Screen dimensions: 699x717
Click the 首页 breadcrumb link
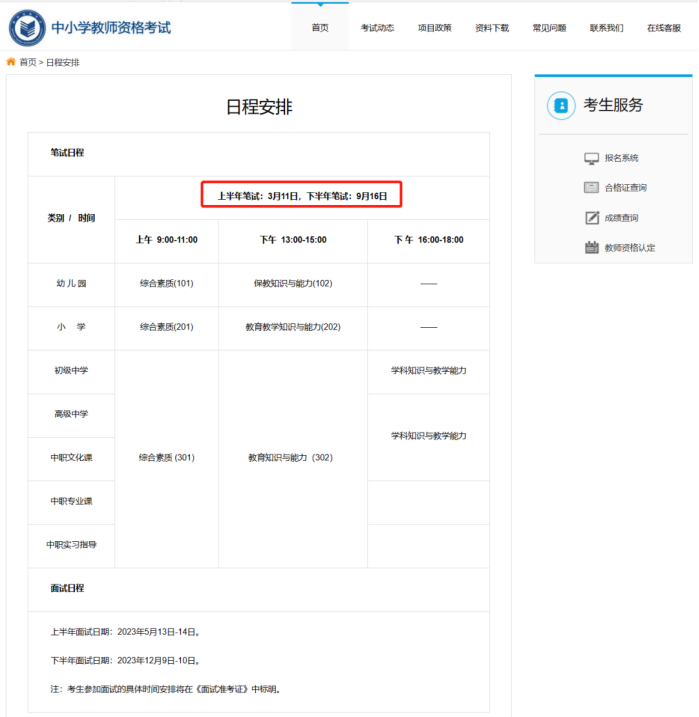[27, 62]
